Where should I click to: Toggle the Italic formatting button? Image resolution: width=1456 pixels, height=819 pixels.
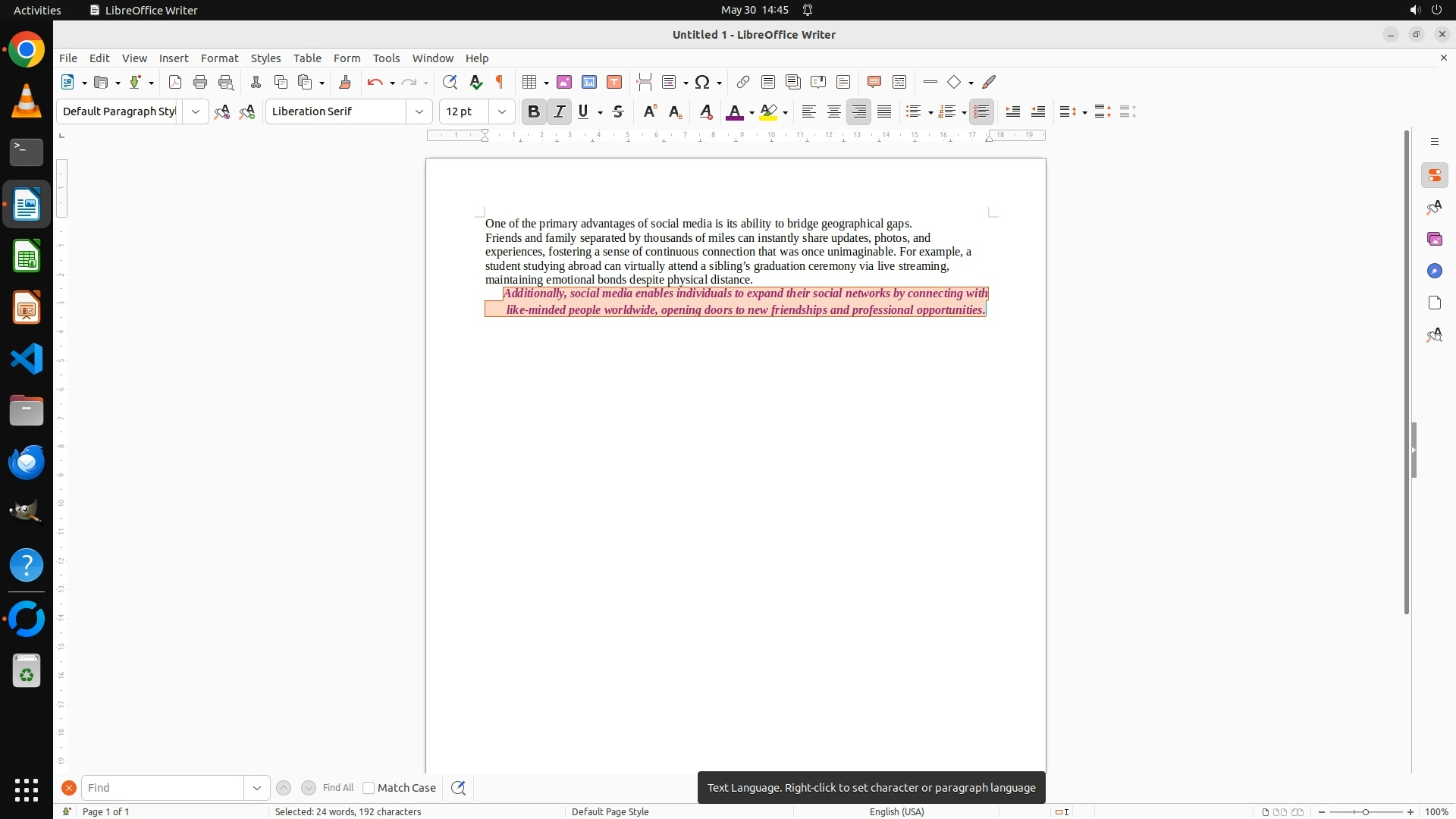tap(559, 111)
